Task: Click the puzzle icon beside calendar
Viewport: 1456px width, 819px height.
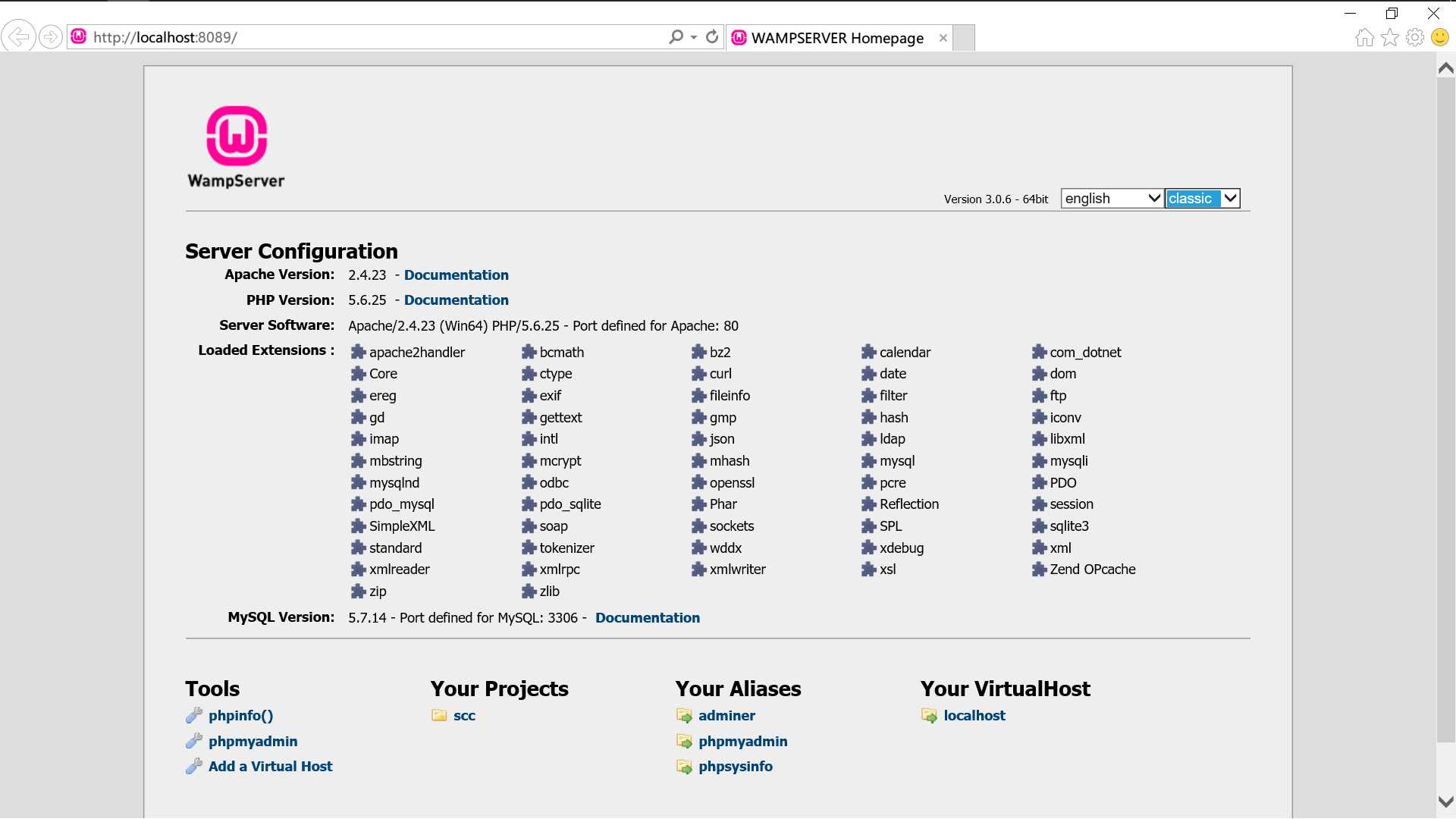Action: (x=868, y=352)
